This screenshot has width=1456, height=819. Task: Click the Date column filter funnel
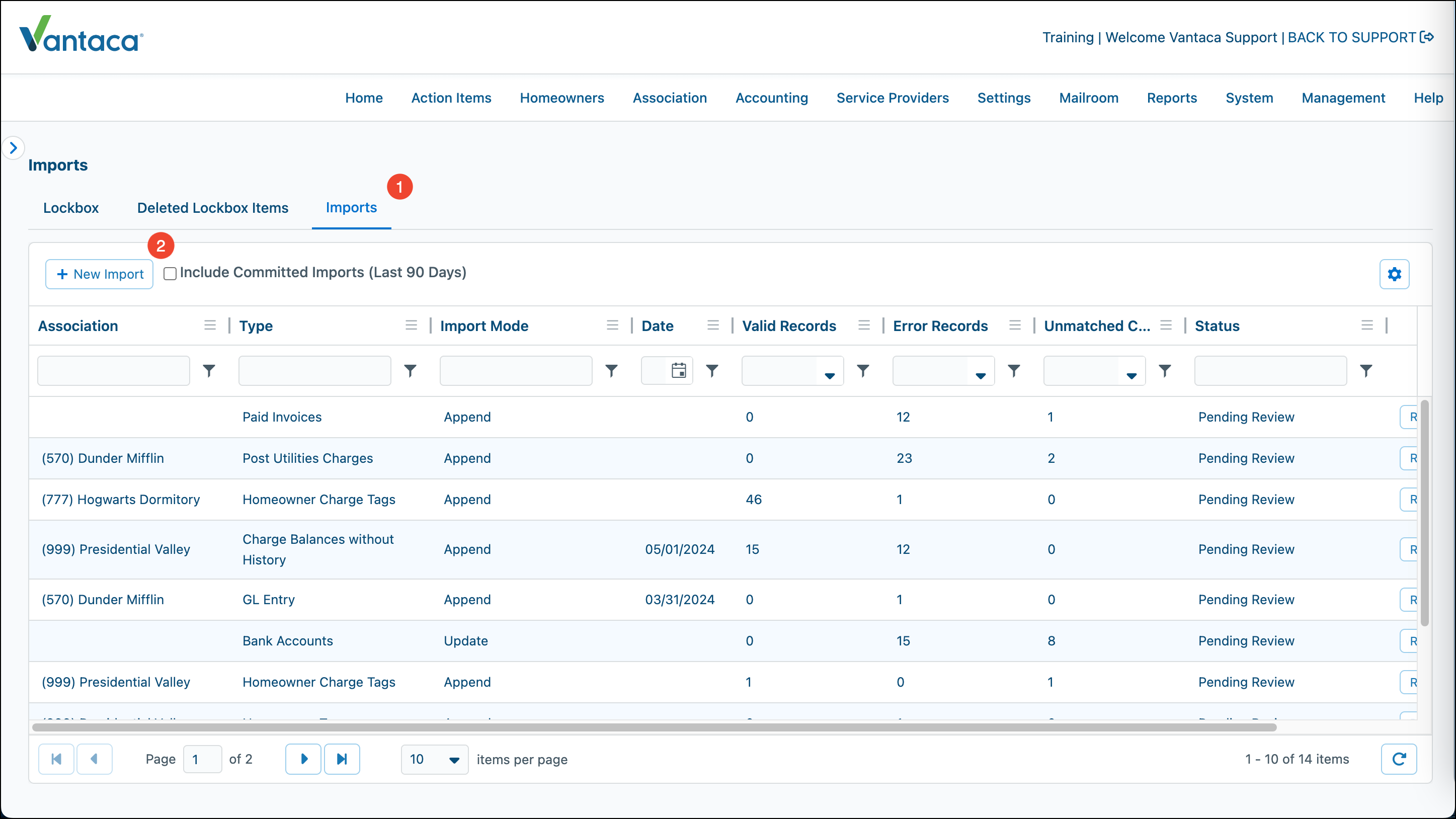click(x=712, y=371)
